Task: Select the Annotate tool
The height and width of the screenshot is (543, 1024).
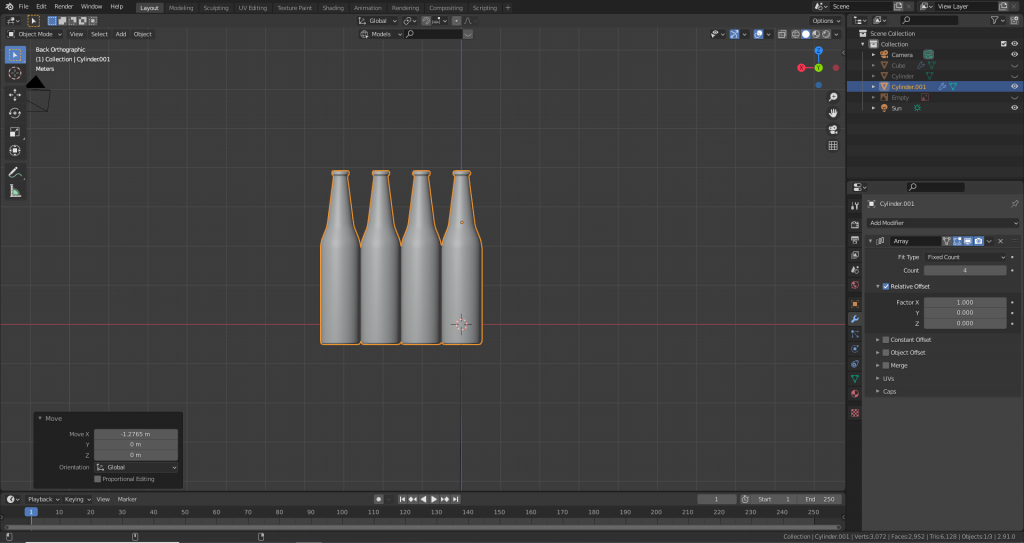Action: 15,172
